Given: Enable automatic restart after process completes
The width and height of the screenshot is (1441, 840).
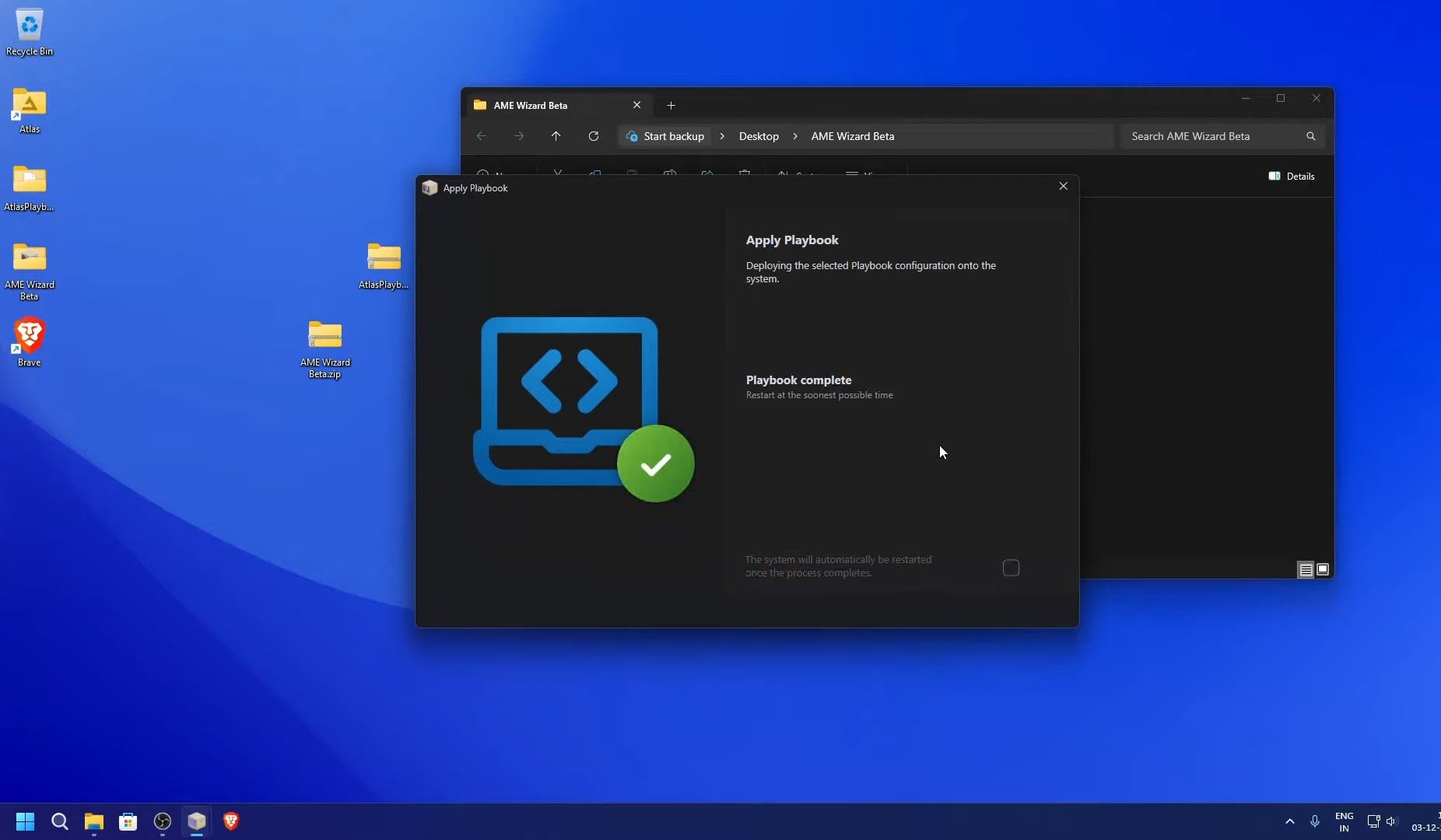Looking at the screenshot, I should coord(1010,568).
